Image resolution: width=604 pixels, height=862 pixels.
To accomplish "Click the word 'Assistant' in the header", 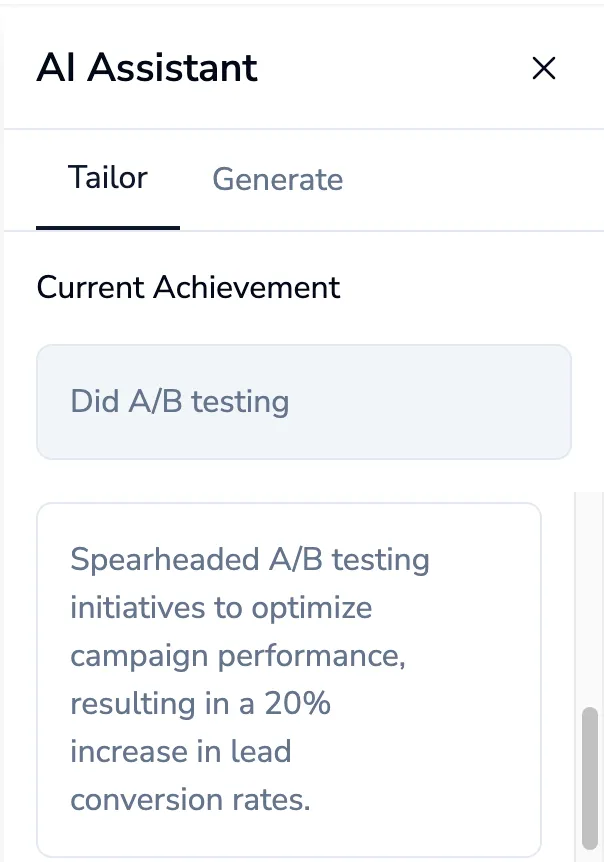I will (x=173, y=68).
